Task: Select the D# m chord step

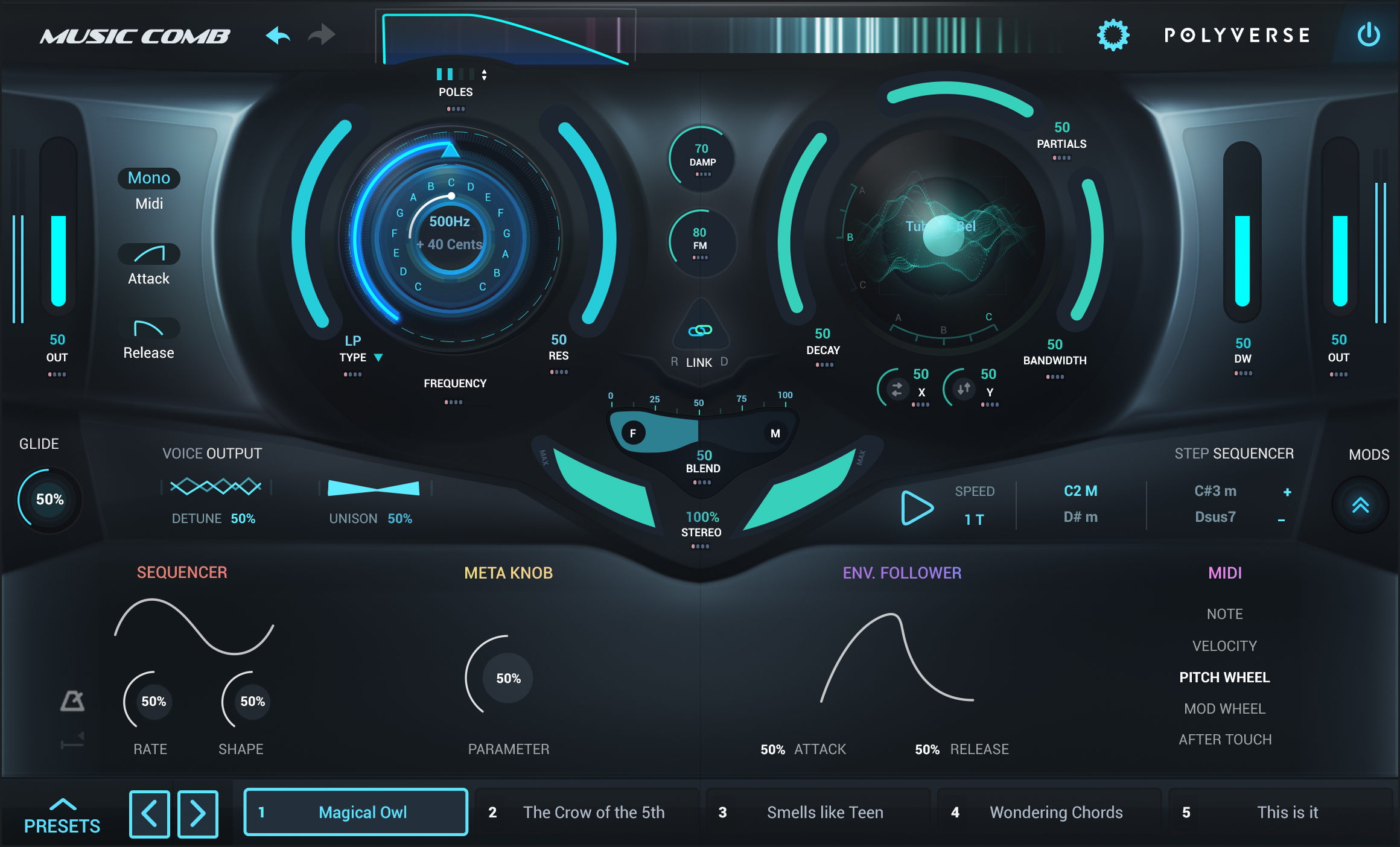Action: pos(1080,517)
